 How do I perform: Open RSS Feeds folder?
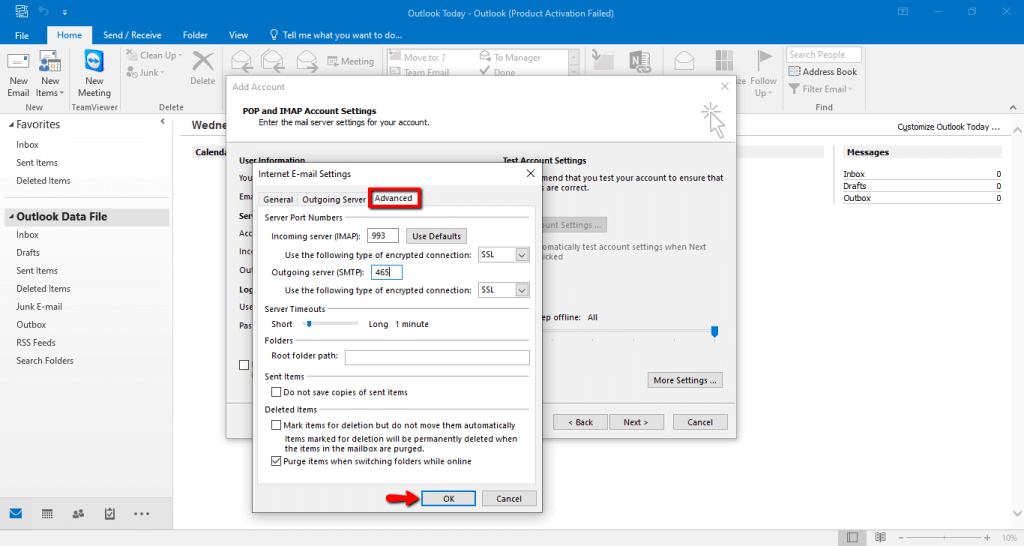point(36,343)
